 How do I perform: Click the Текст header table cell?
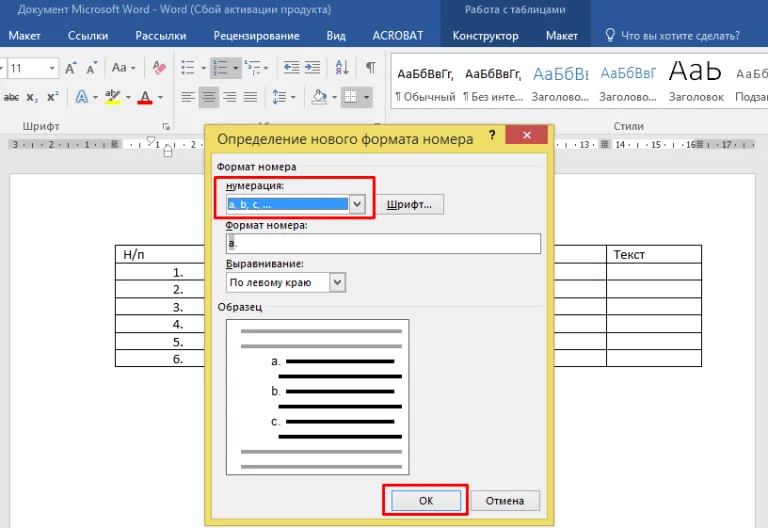point(654,255)
